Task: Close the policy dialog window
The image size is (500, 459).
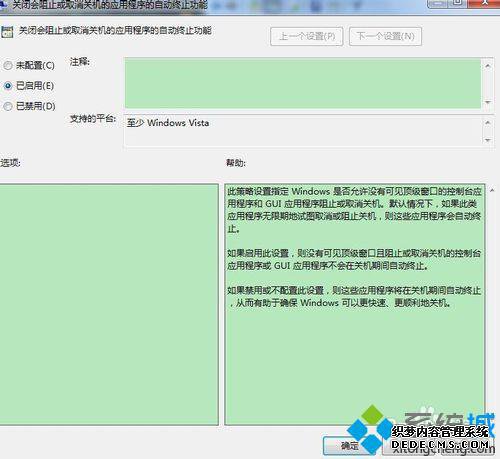Action: coord(485,3)
